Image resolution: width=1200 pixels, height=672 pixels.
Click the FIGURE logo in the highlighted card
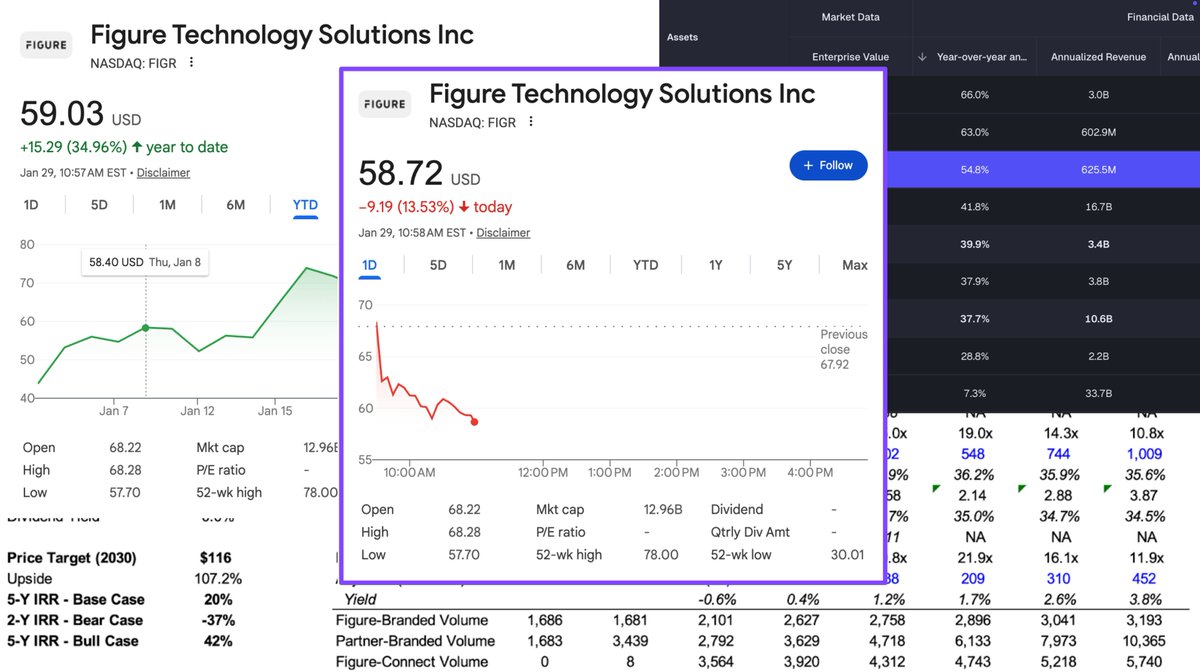(385, 104)
